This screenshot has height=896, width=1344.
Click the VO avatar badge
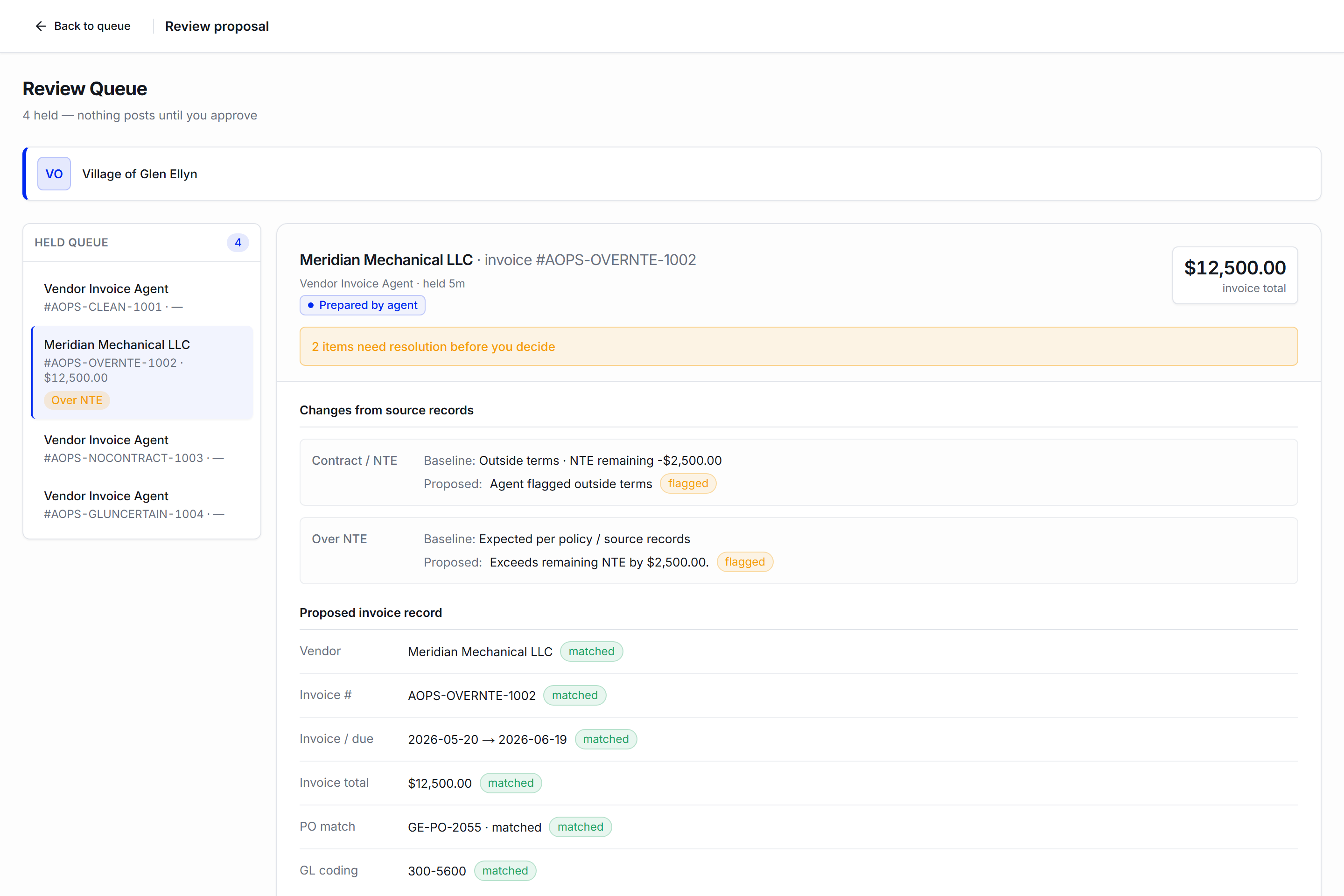54,174
